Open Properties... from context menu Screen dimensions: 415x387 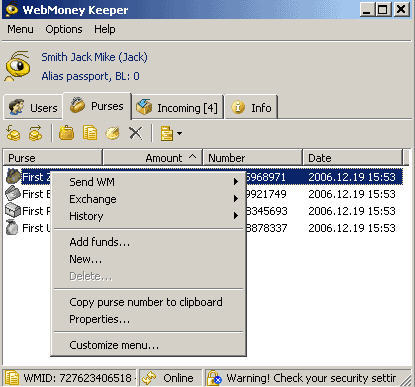[148, 319]
